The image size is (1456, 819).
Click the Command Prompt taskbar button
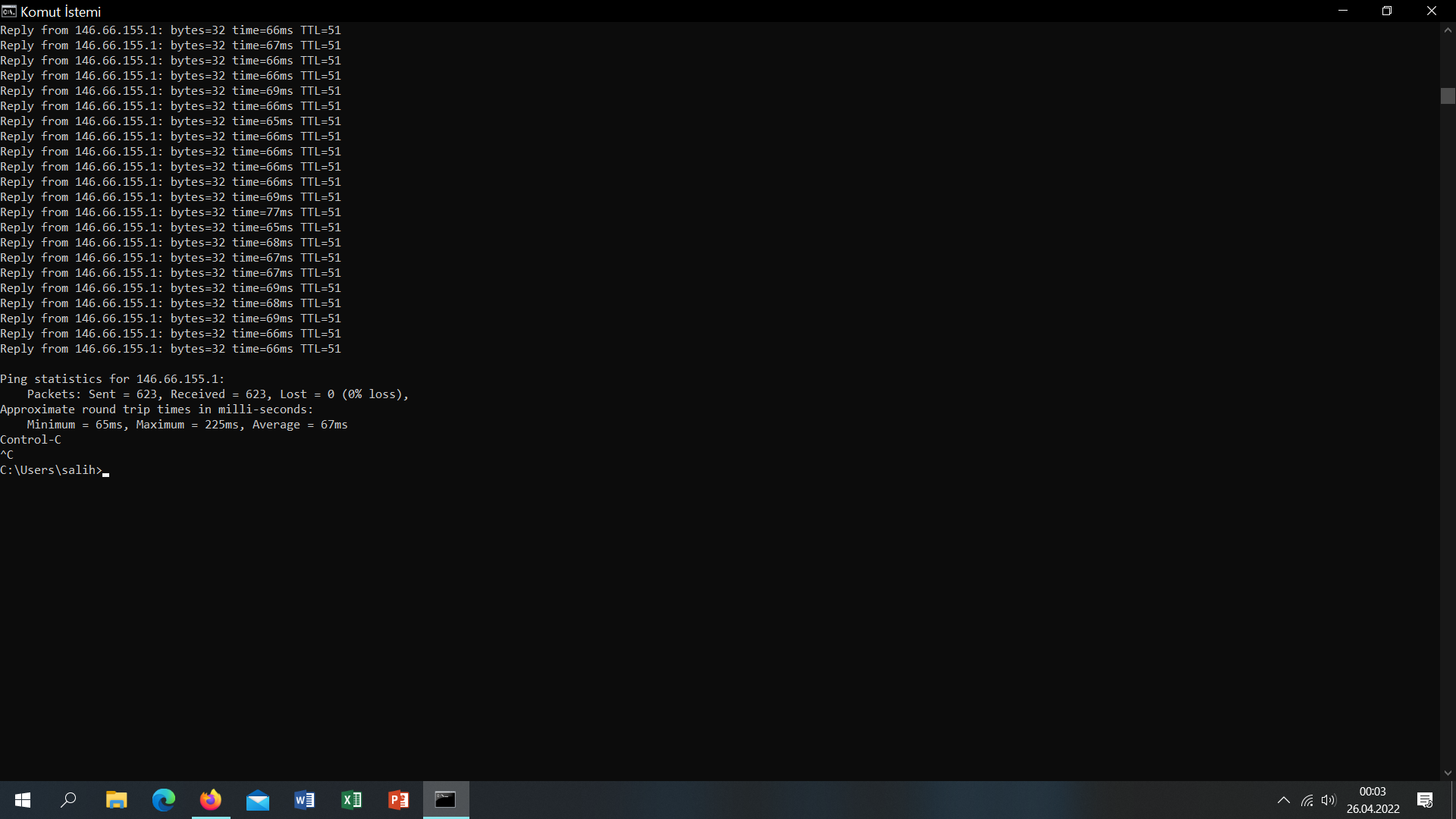pyautogui.click(x=446, y=800)
